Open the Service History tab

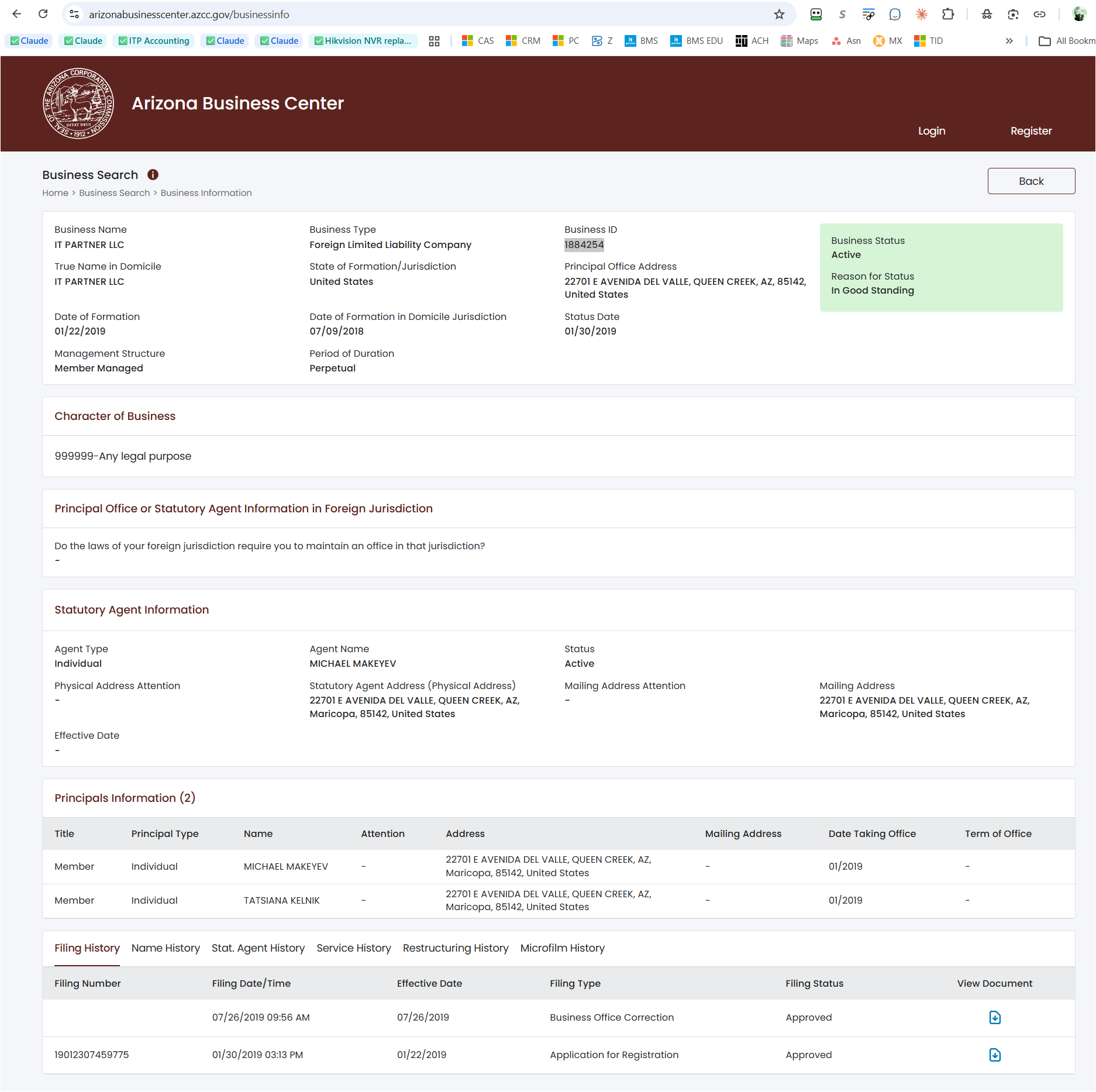click(x=354, y=948)
